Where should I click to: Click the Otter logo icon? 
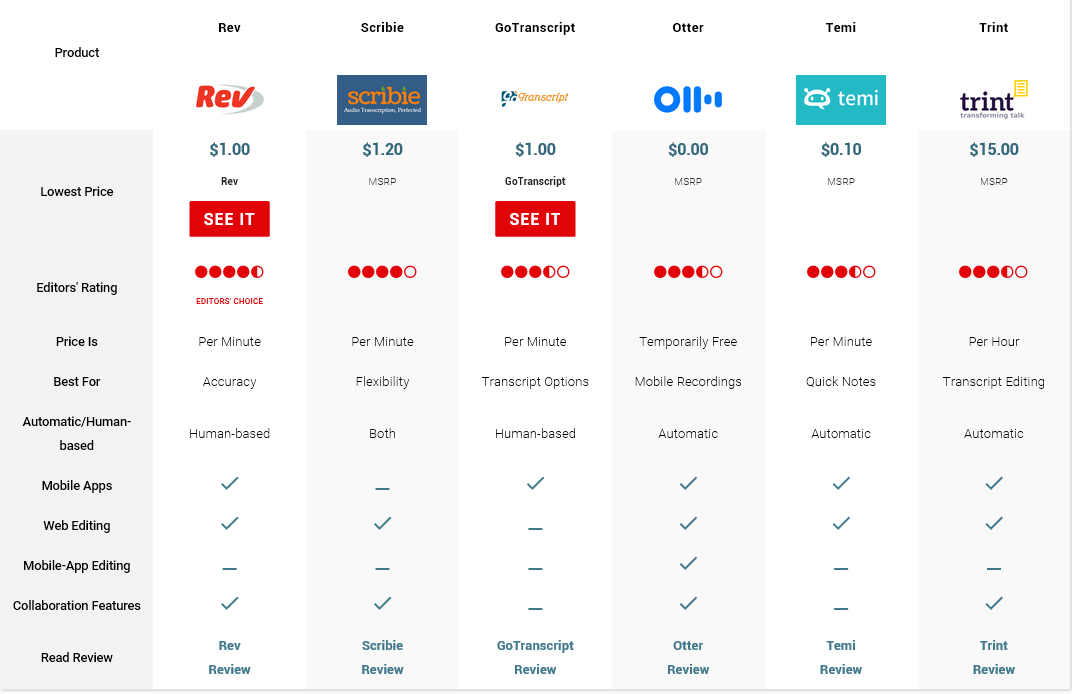click(x=688, y=99)
